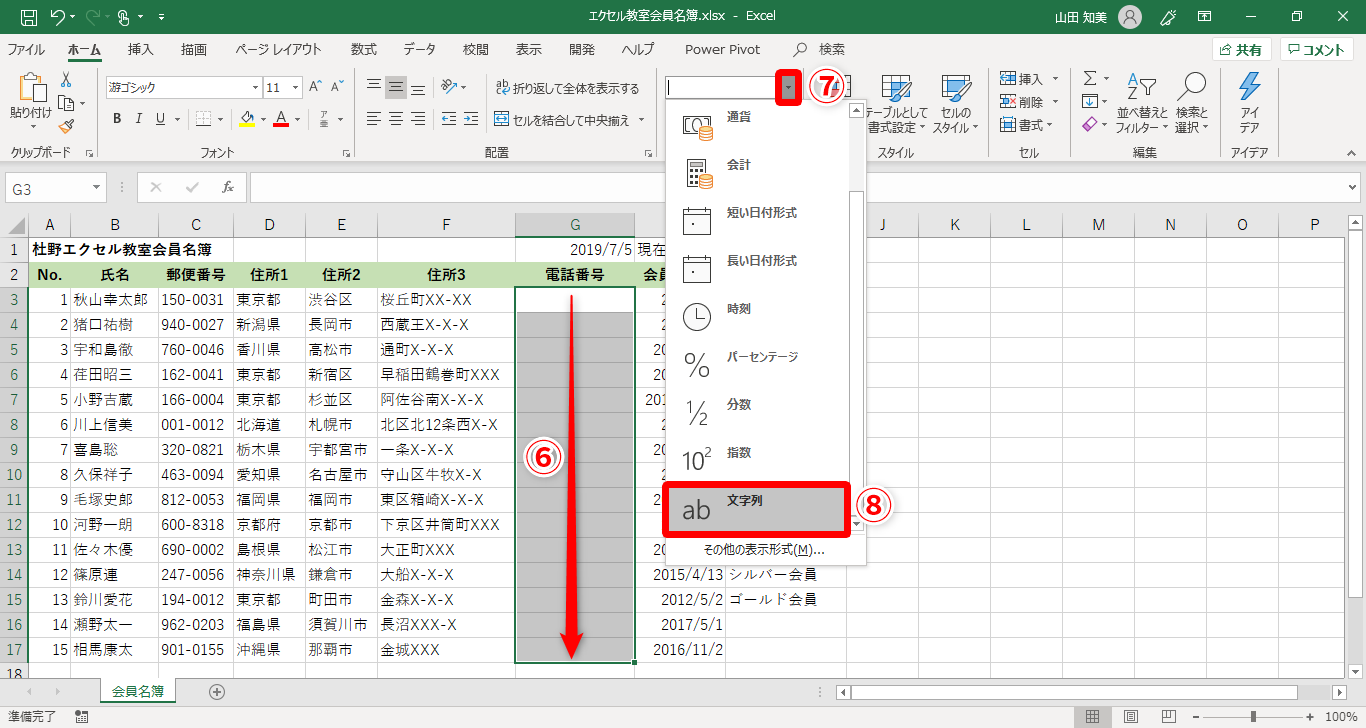Toggle 折り返して全体を表示する wrap text
Screen dimensions: 1366x728
(x=567, y=88)
